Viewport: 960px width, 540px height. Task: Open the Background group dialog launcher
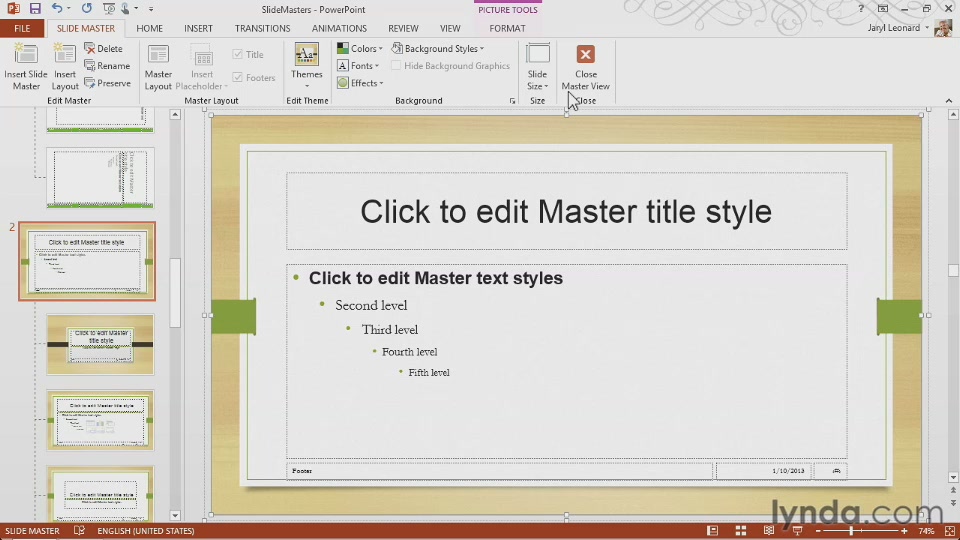tap(512, 101)
